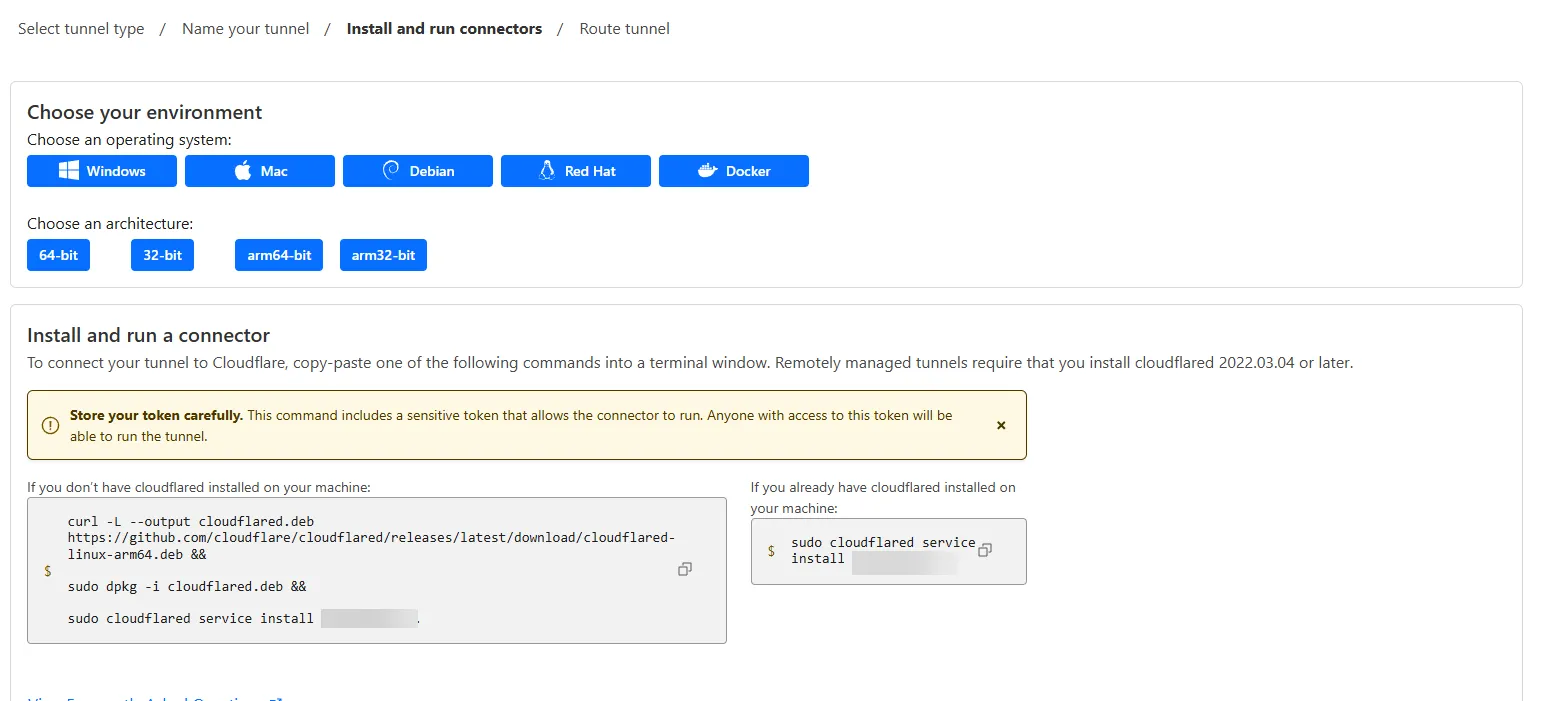The height and width of the screenshot is (701, 1548).
Task: Select the 32-bit architecture
Action: coord(162,255)
